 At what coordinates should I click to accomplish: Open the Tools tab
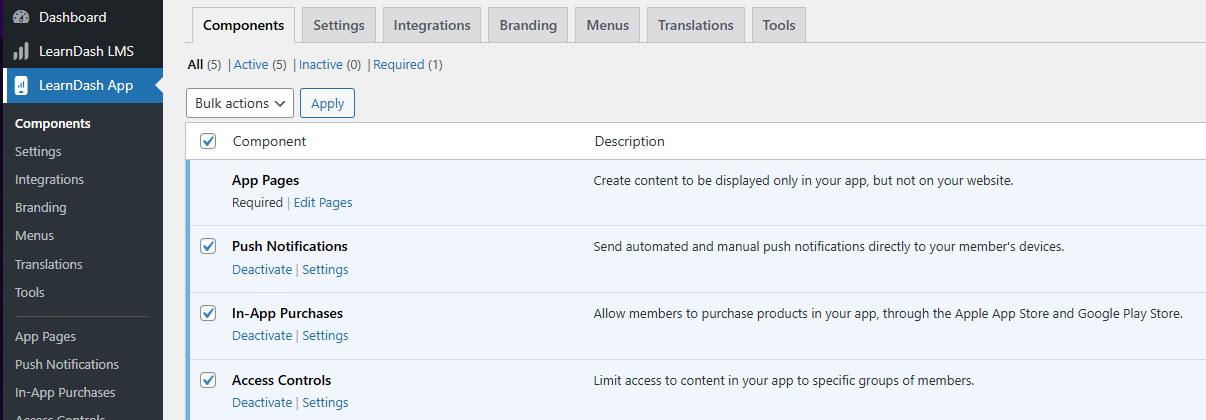point(778,25)
